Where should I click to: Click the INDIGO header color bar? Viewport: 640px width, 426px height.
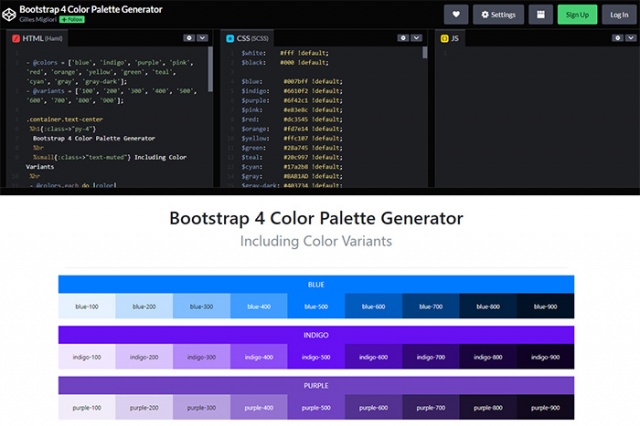pyautogui.click(x=316, y=335)
